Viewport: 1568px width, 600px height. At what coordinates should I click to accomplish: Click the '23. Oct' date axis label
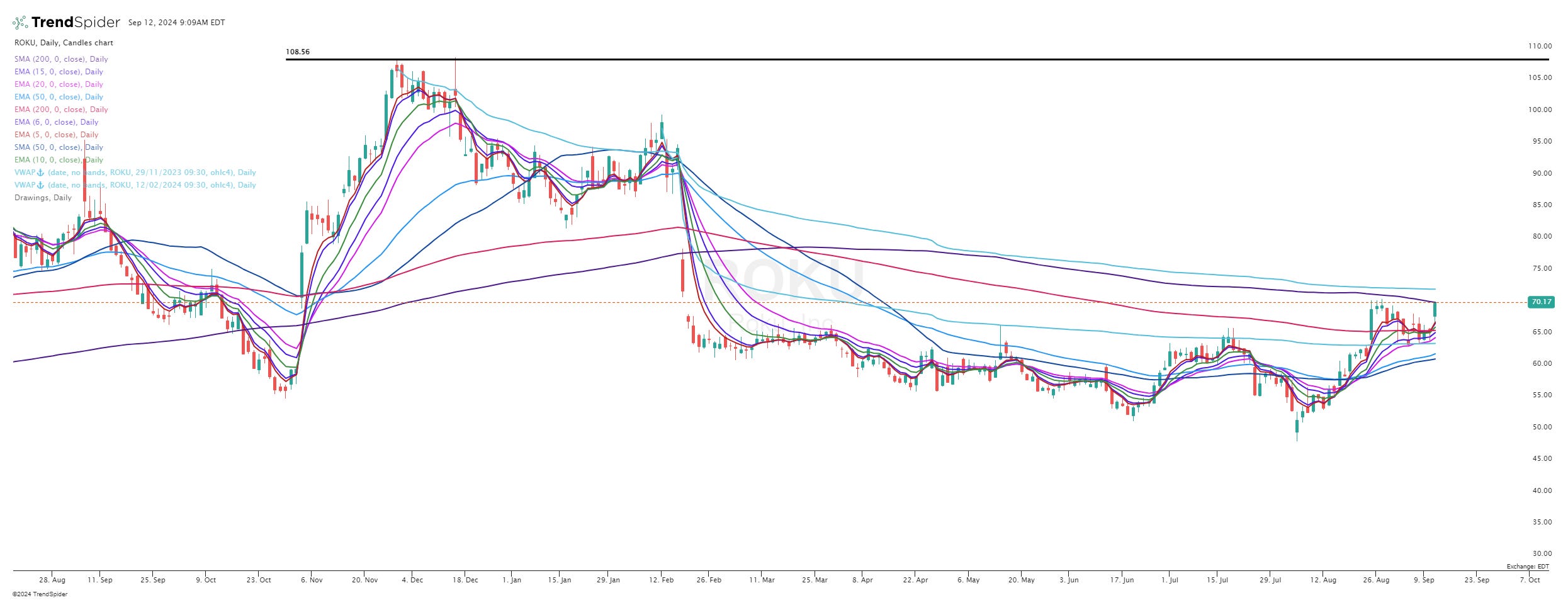pos(259,580)
